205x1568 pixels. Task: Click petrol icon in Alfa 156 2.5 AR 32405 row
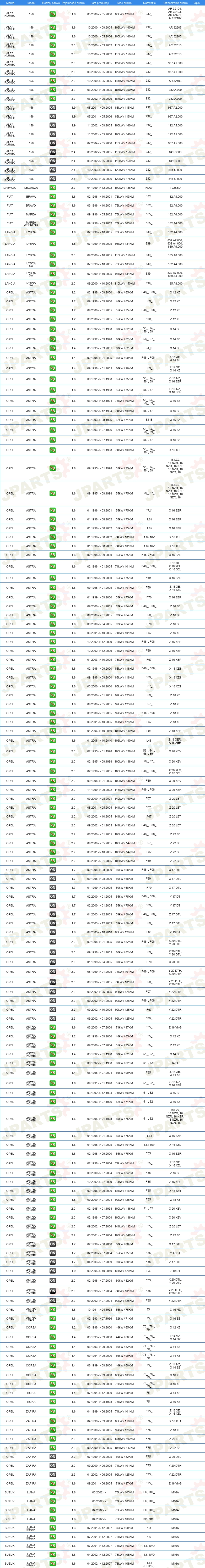(x=52, y=81)
